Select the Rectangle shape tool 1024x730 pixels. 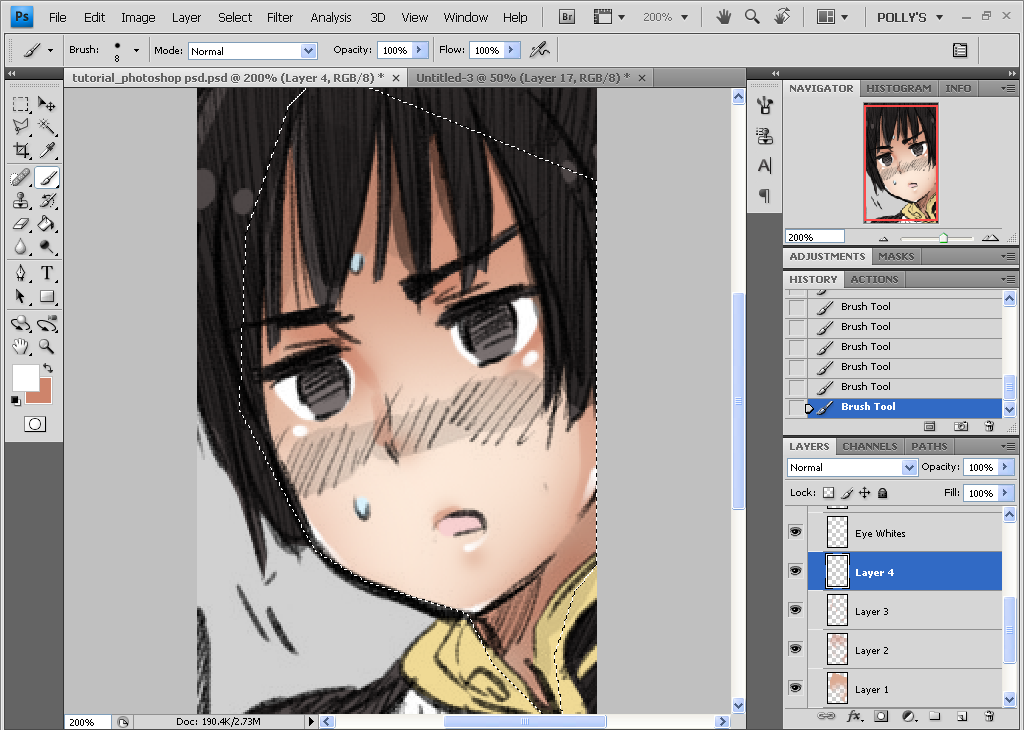coord(46,296)
